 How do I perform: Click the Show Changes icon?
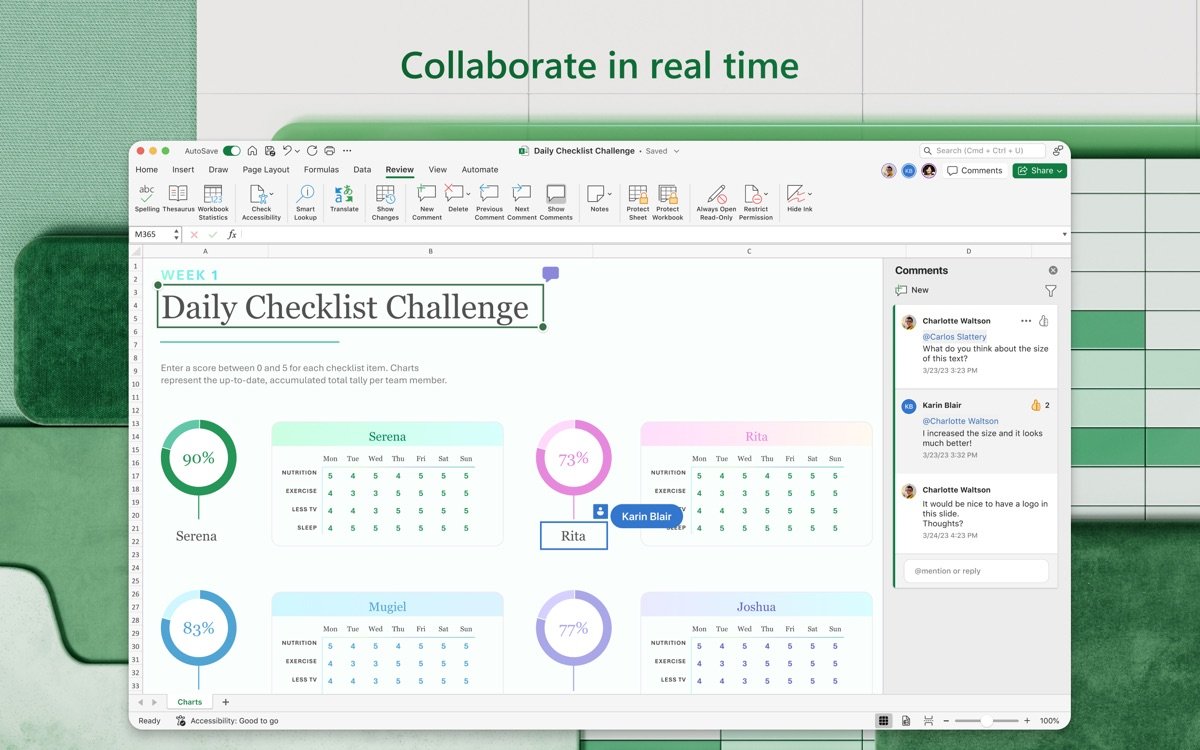click(385, 198)
